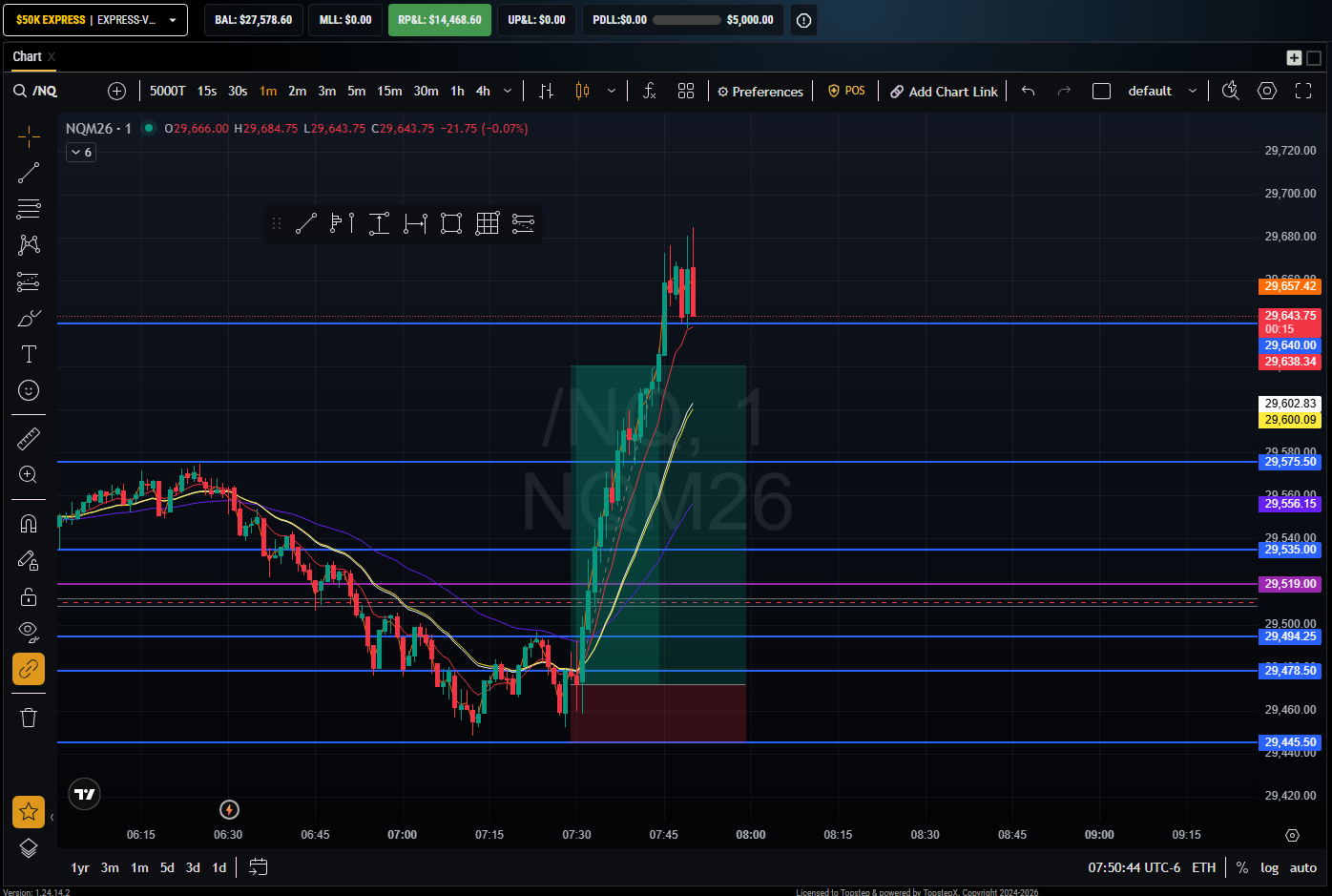Image resolution: width=1332 pixels, height=896 pixels.
Task: Hide all drawings with eye icon
Action: point(29,632)
